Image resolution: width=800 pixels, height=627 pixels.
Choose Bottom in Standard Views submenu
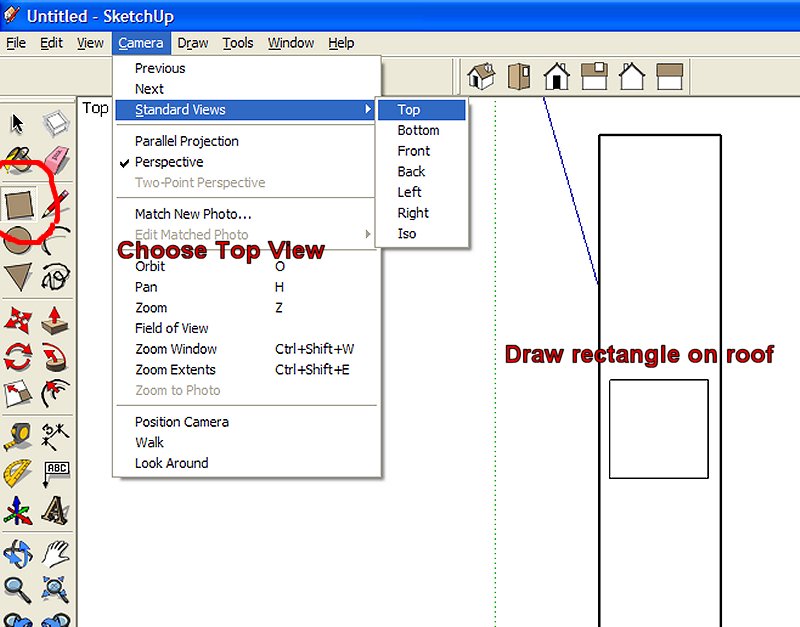pyautogui.click(x=421, y=131)
